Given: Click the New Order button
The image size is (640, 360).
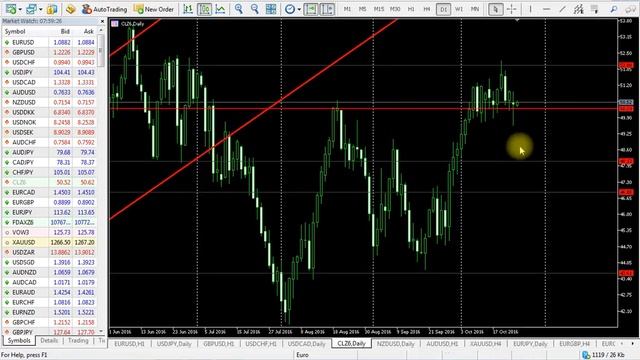Looking at the screenshot, I should [154, 9].
